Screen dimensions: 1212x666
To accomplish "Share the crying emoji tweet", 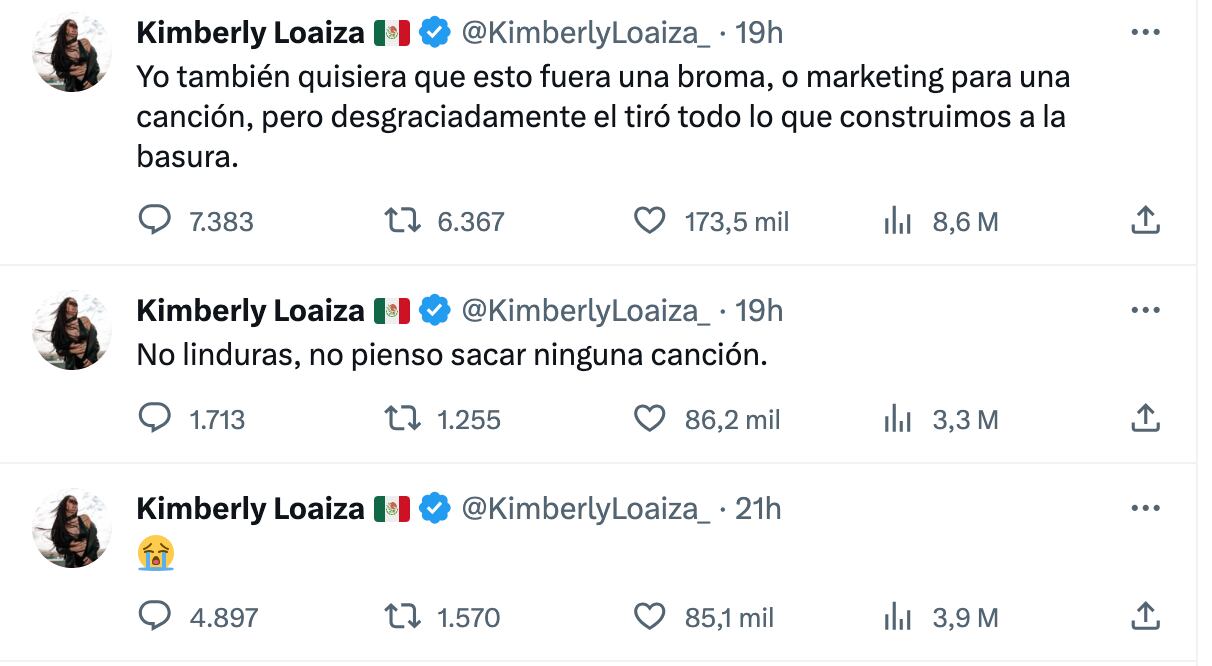I will pos(1144,616).
